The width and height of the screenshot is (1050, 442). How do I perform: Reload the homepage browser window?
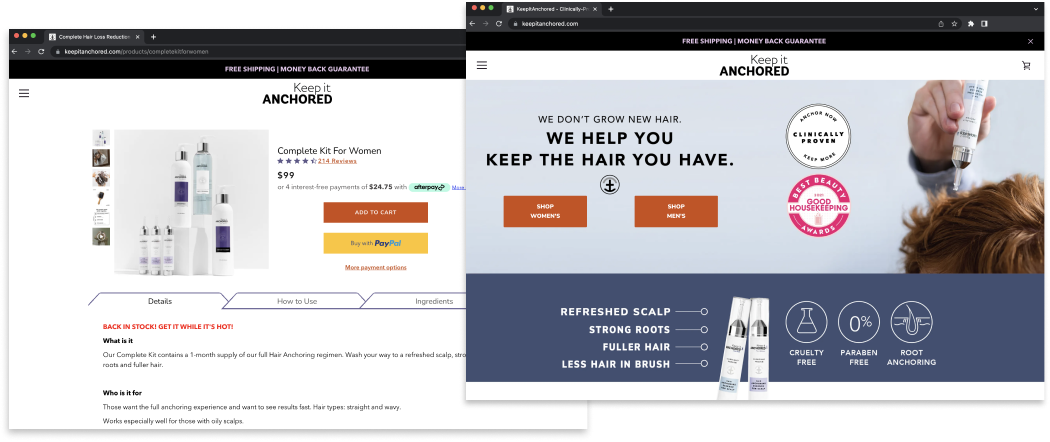pos(499,23)
